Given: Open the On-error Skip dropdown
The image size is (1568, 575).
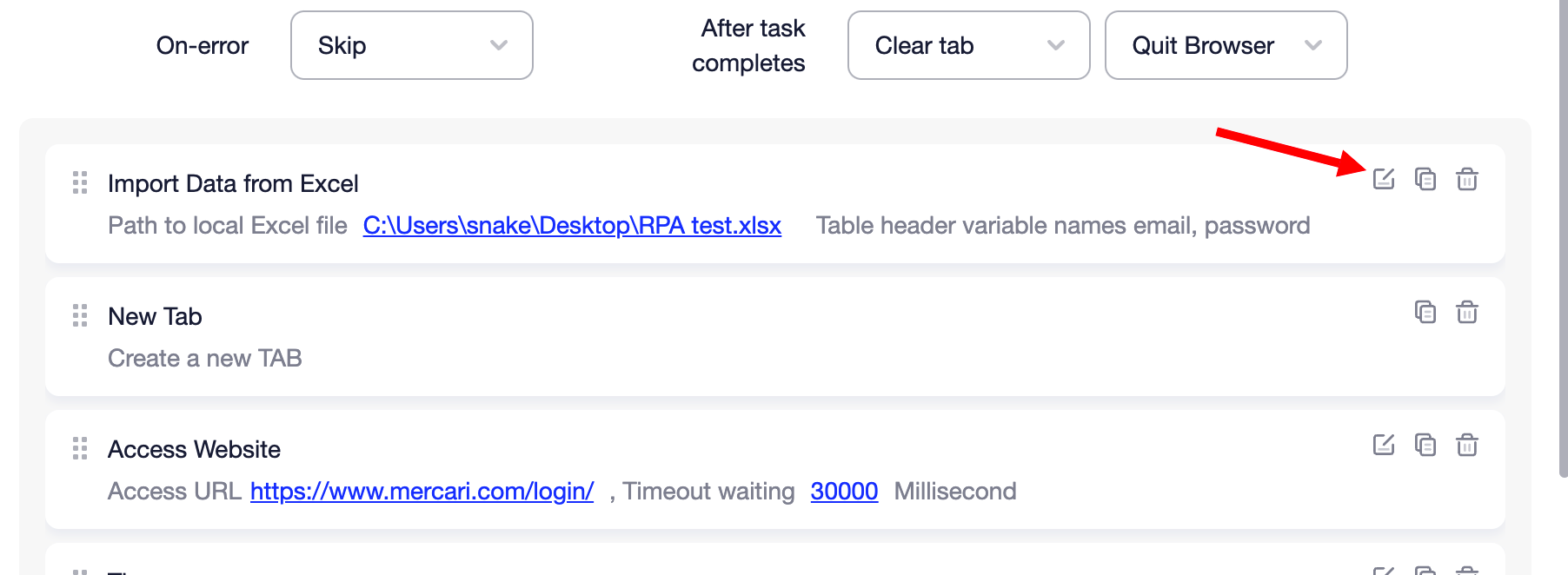Looking at the screenshot, I should (x=411, y=45).
